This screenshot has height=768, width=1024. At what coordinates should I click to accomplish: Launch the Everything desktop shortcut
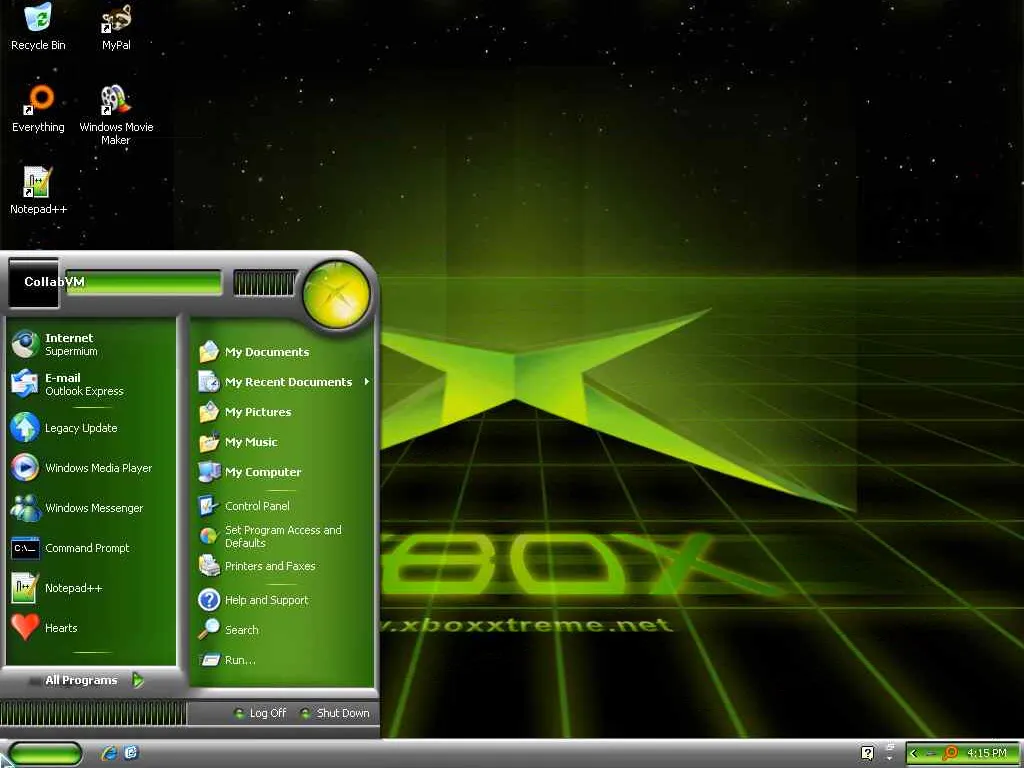pos(39,108)
